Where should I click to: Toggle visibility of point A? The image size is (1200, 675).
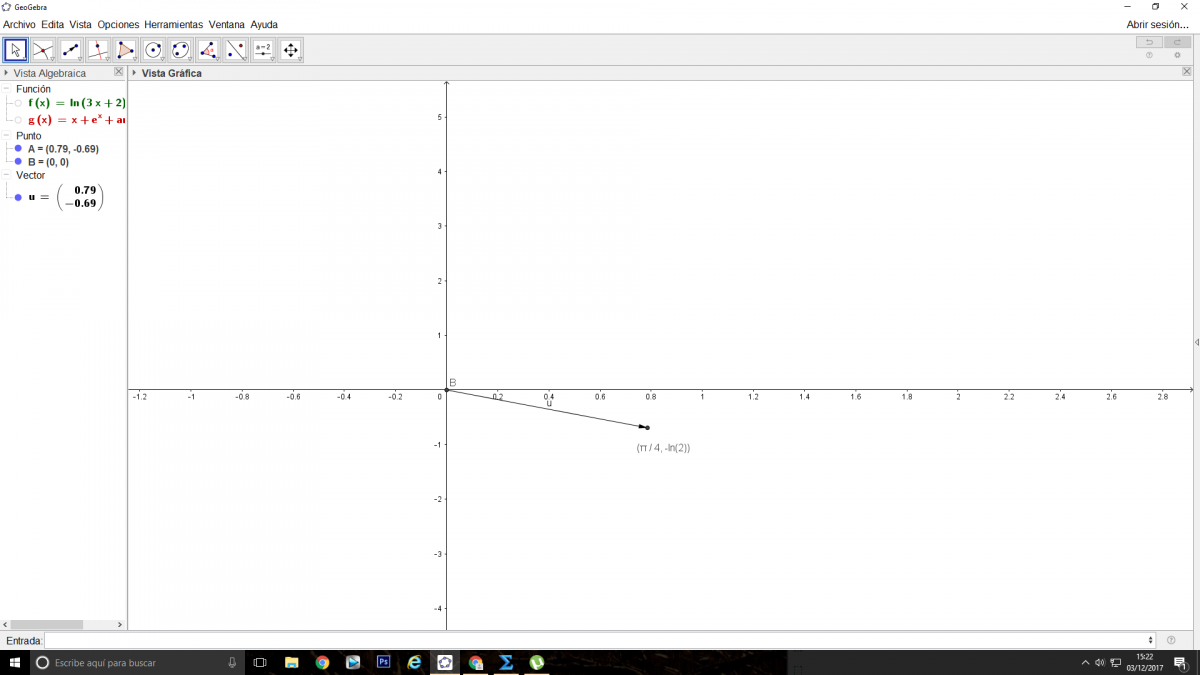click(x=18, y=149)
